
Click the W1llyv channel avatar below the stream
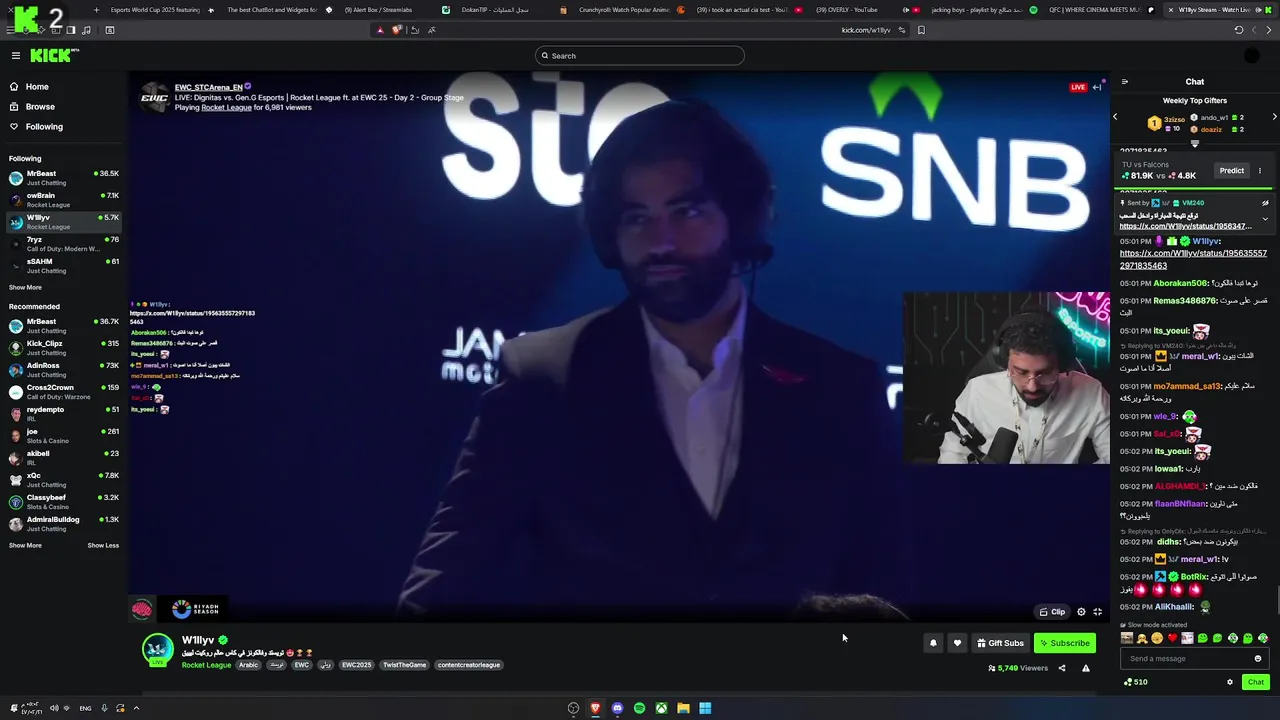pyautogui.click(x=157, y=648)
